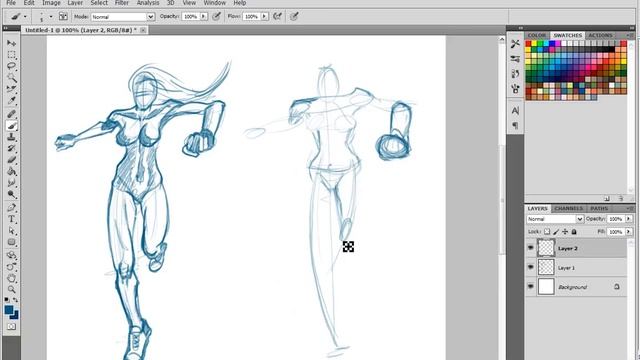Toggle lock image pixels
This screenshot has height=360, width=640.
point(556,231)
